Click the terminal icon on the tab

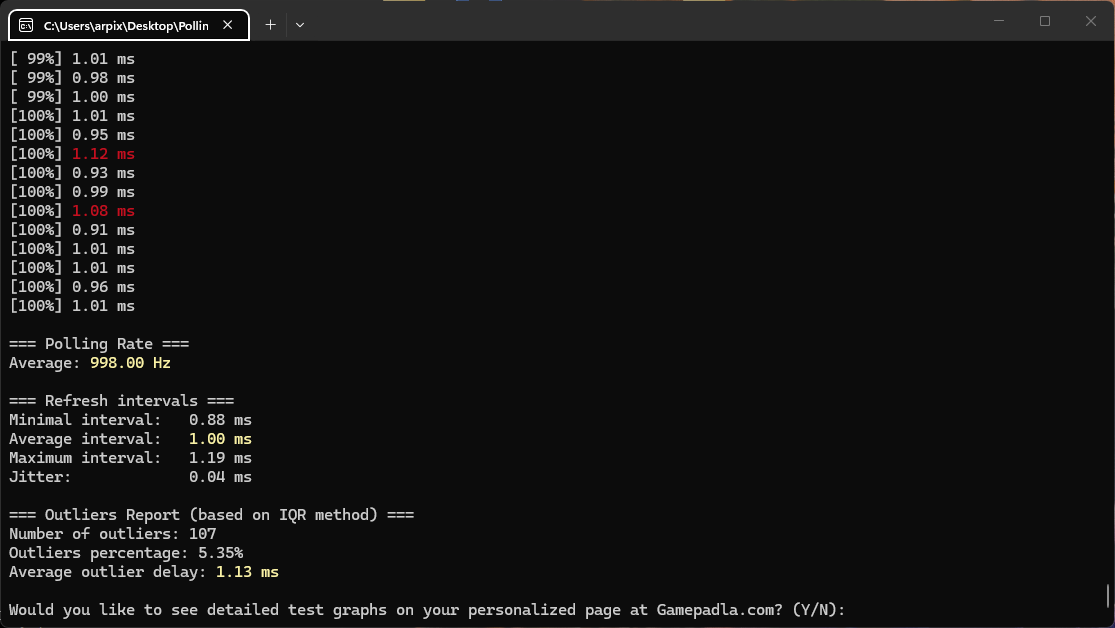(x=27, y=25)
